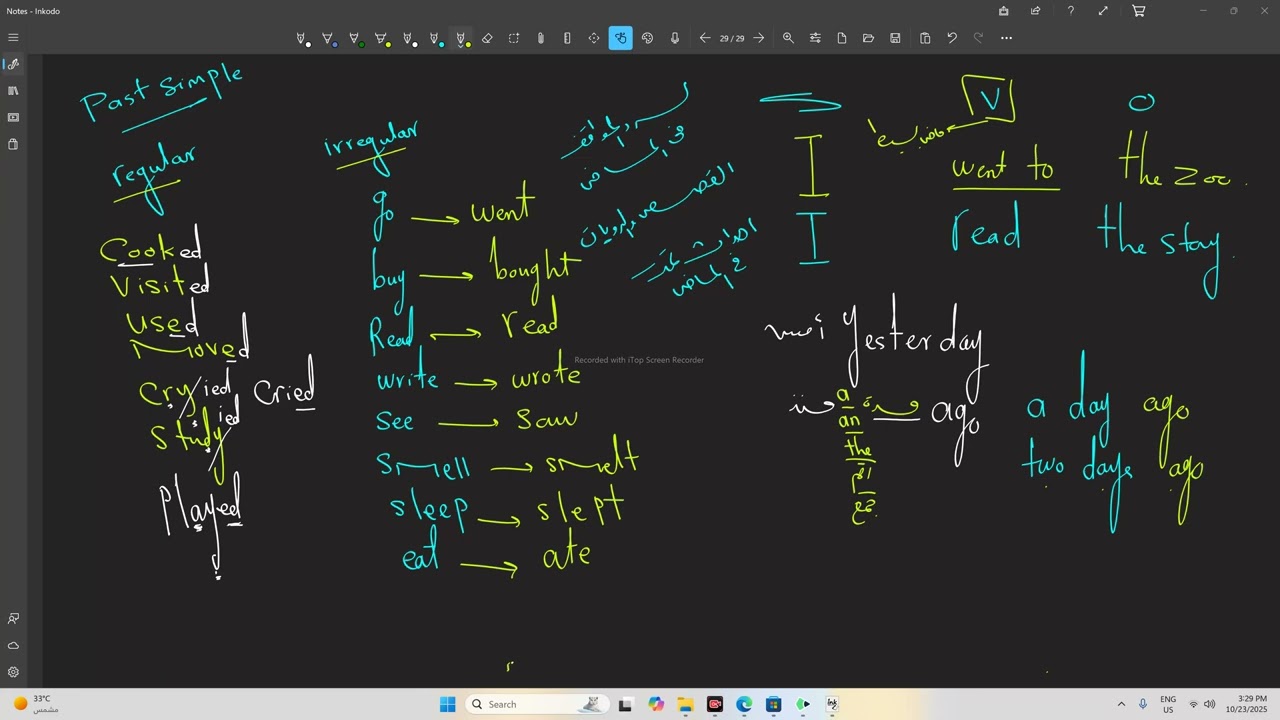Open the page 29 / 29 indicator
The height and width of the screenshot is (720, 1280).
pos(732,38)
